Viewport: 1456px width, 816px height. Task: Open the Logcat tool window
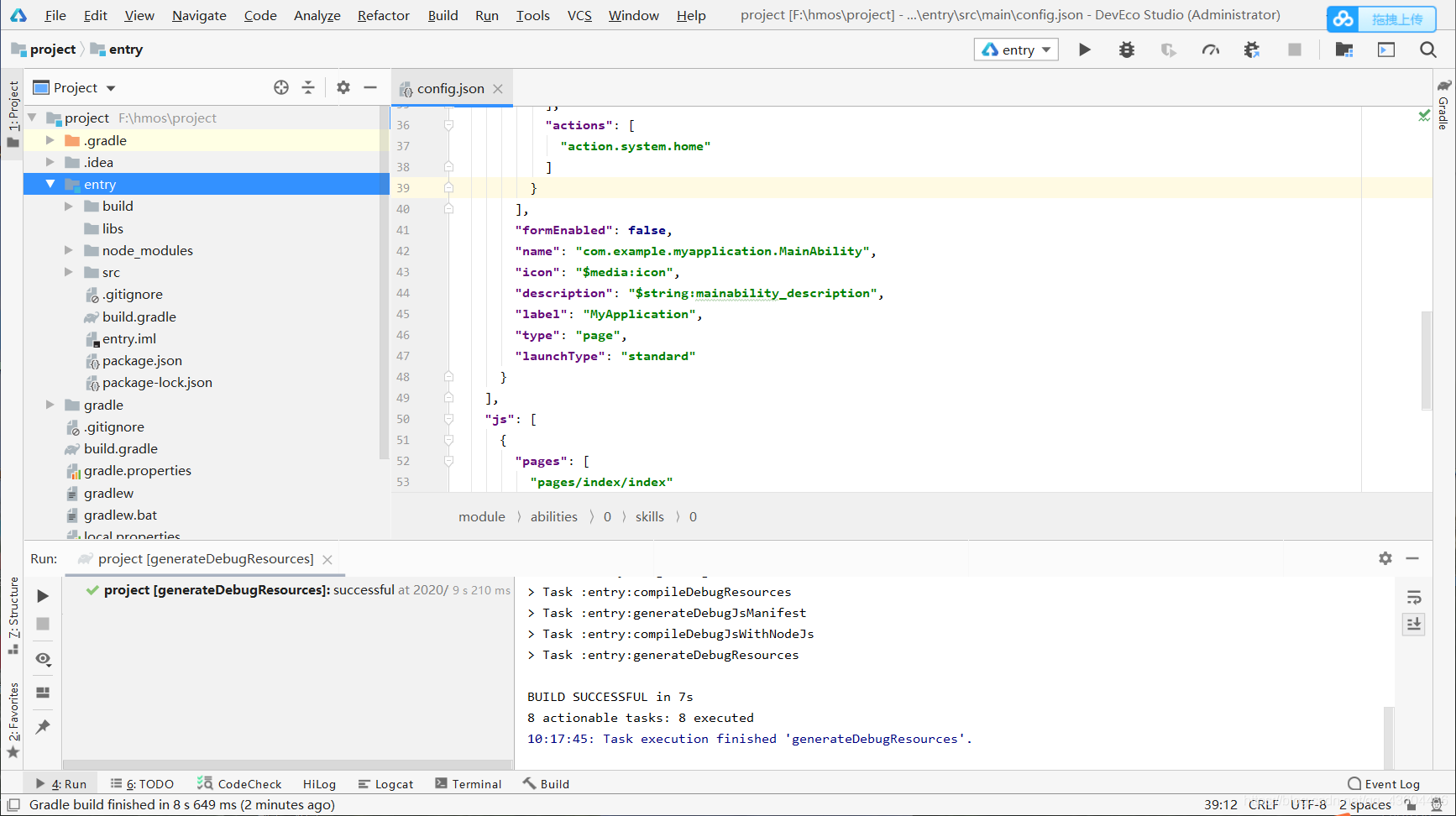point(385,784)
